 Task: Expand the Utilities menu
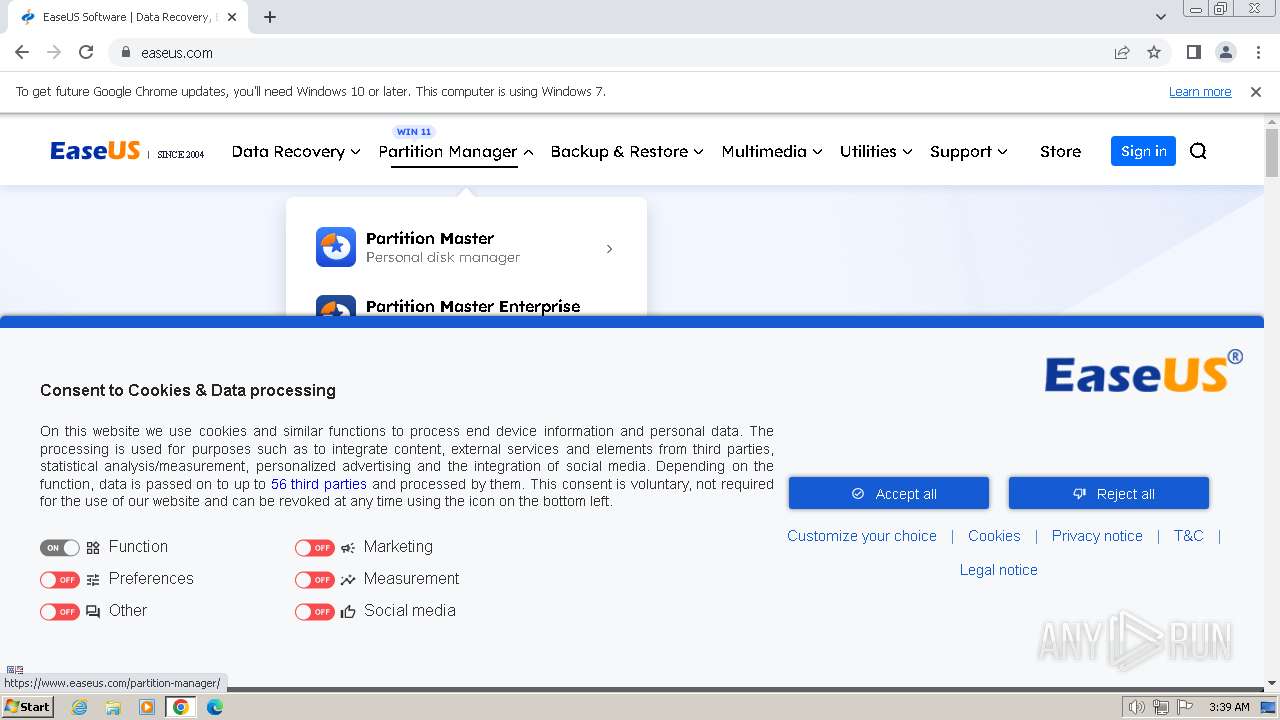click(x=876, y=151)
